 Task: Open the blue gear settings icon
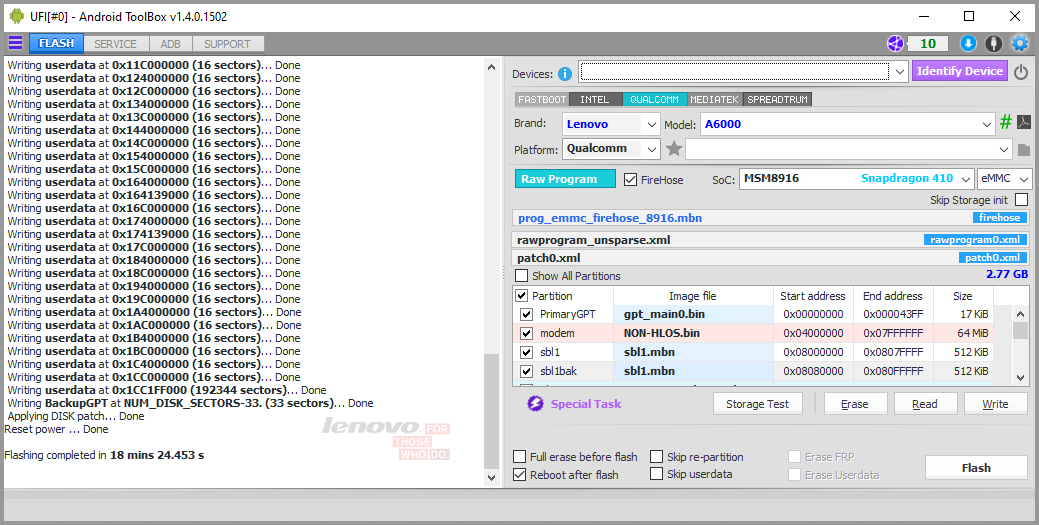1020,44
